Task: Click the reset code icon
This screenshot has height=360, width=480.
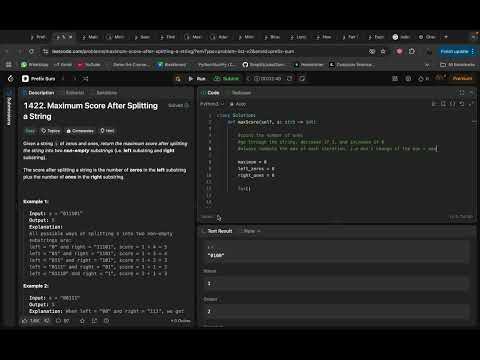Action: (x=462, y=104)
